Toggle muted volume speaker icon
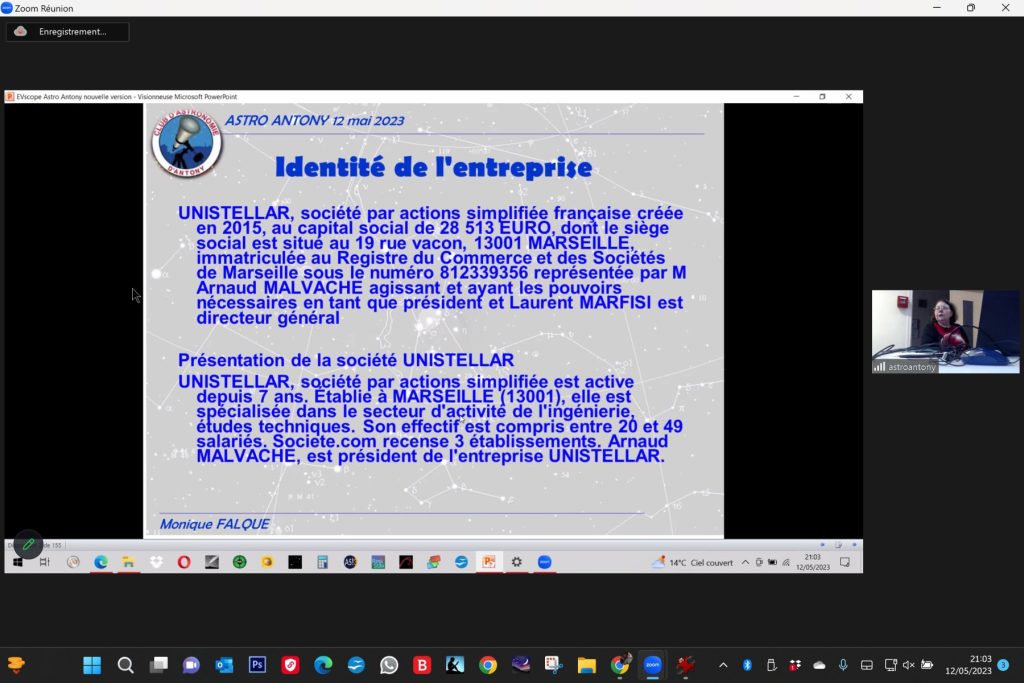1024x683 pixels. pos(908,665)
